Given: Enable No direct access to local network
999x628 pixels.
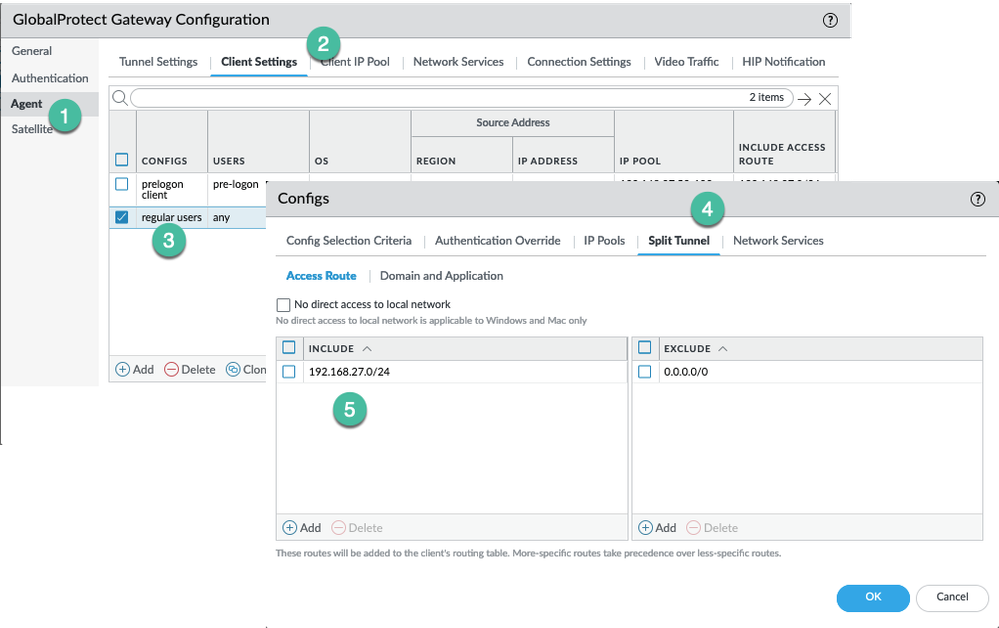Looking at the screenshot, I should point(283,305).
